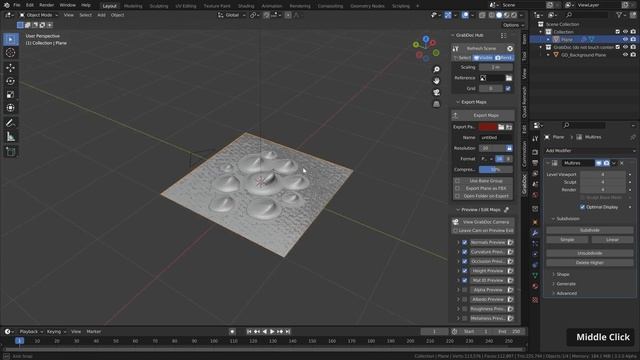Click View GrabDoc Camera button
The width and height of the screenshot is (640, 360).
pyautogui.click(x=483, y=222)
